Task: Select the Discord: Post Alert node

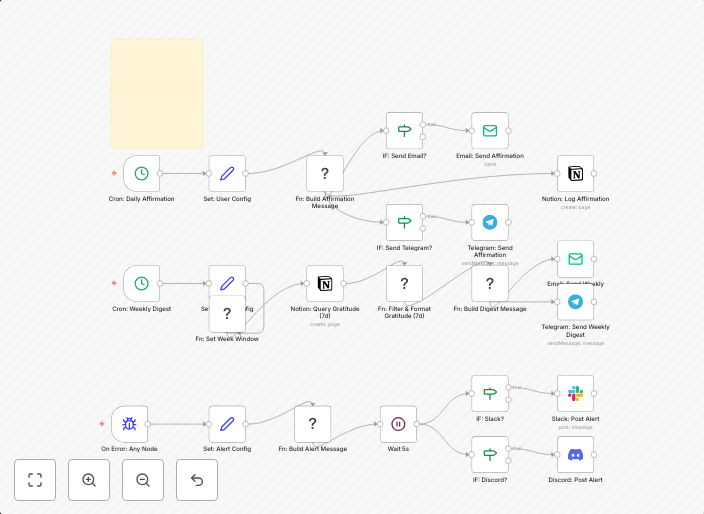Action: coord(575,455)
